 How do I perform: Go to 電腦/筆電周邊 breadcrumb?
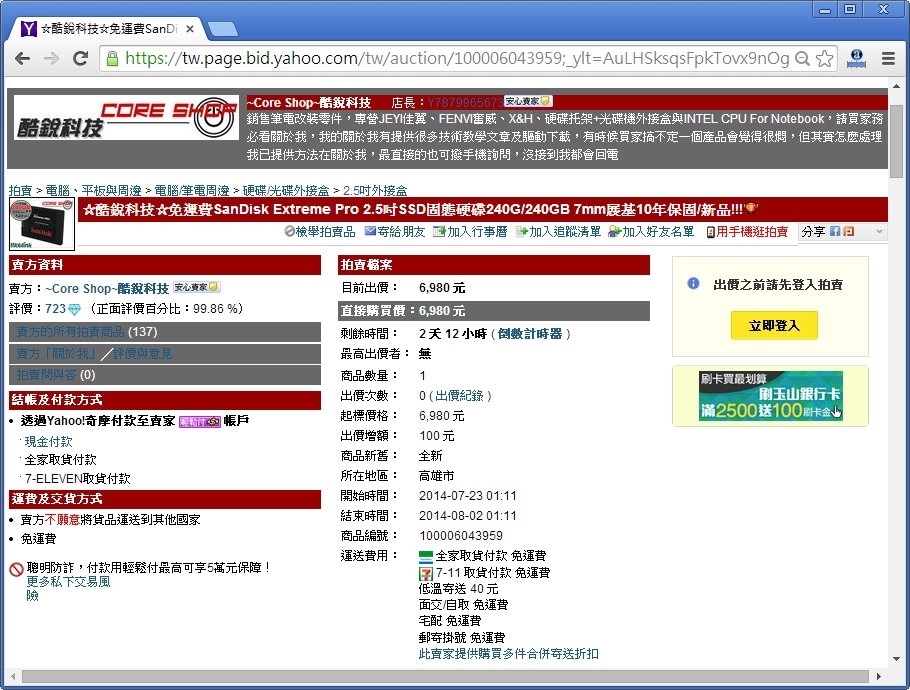[192, 190]
